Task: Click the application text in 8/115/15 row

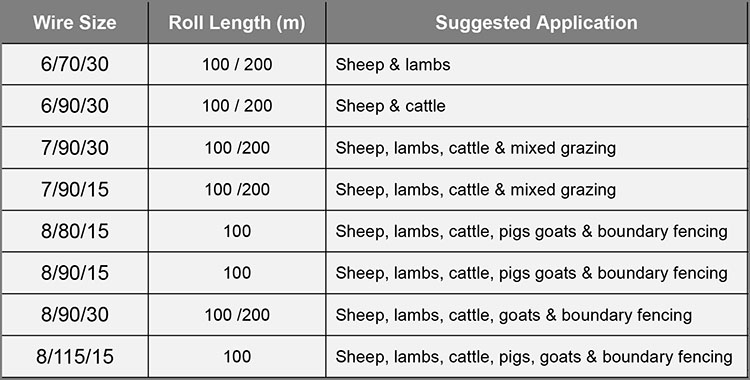Action: pos(534,357)
